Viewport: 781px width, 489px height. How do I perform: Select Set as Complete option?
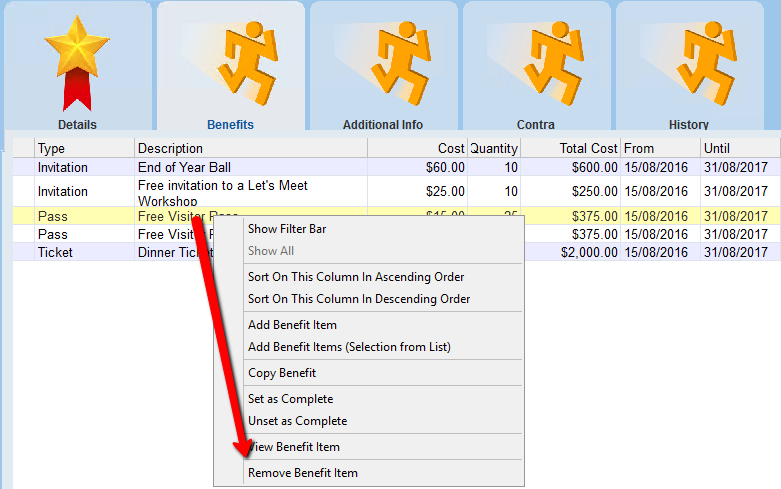click(x=291, y=399)
